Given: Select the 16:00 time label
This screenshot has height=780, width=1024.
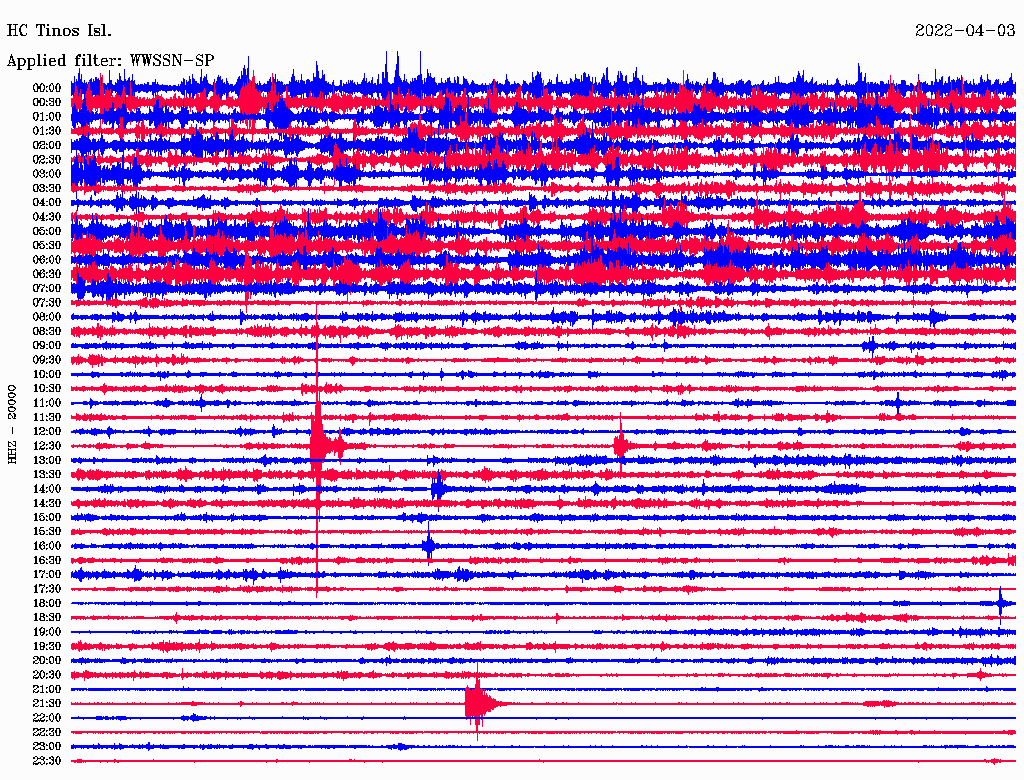Looking at the screenshot, I should click(47, 546).
